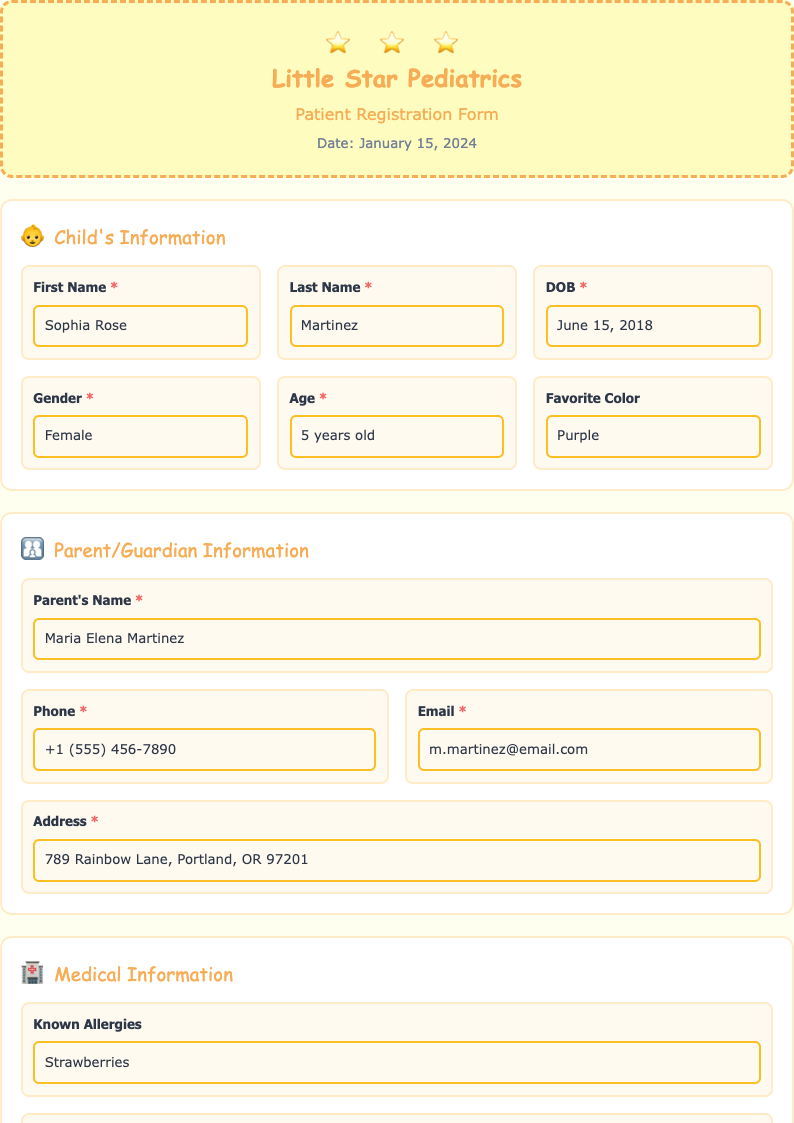794x1123 pixels.
Task: Select the Known Allergies field showing Strawberries
Action: 397,1062
